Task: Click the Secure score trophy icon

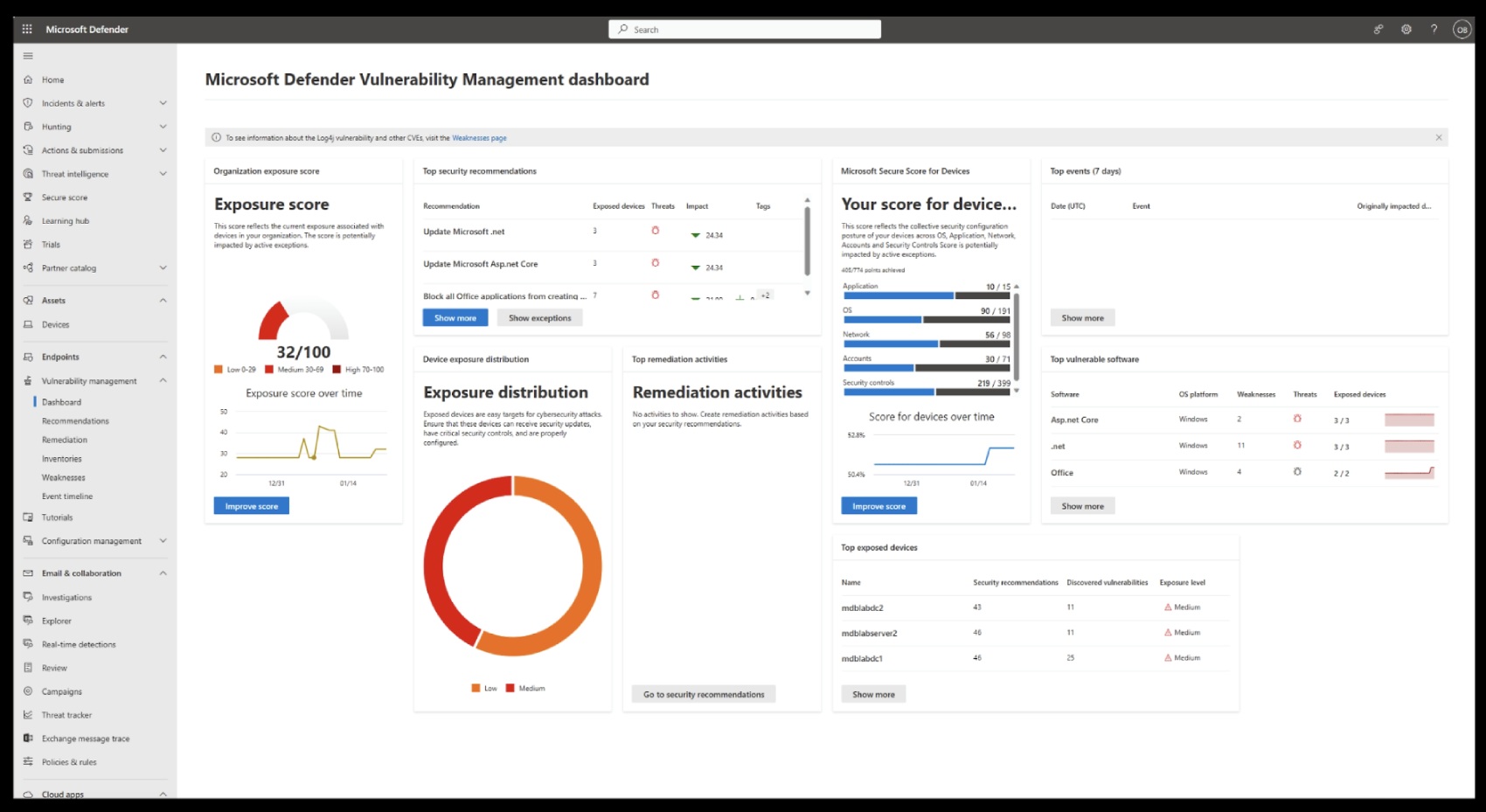Action: pos(28,198)
